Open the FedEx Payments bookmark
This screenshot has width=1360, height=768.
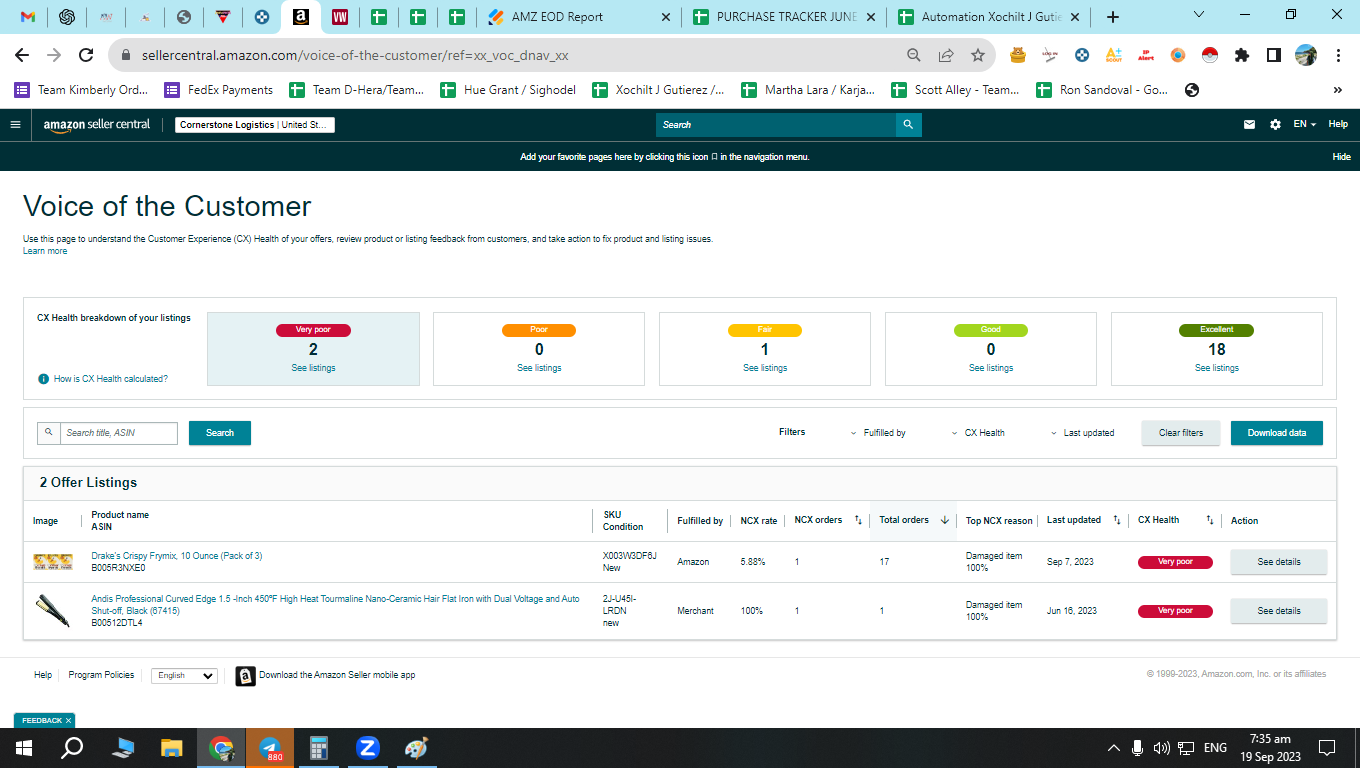click(x=219, y=90)
